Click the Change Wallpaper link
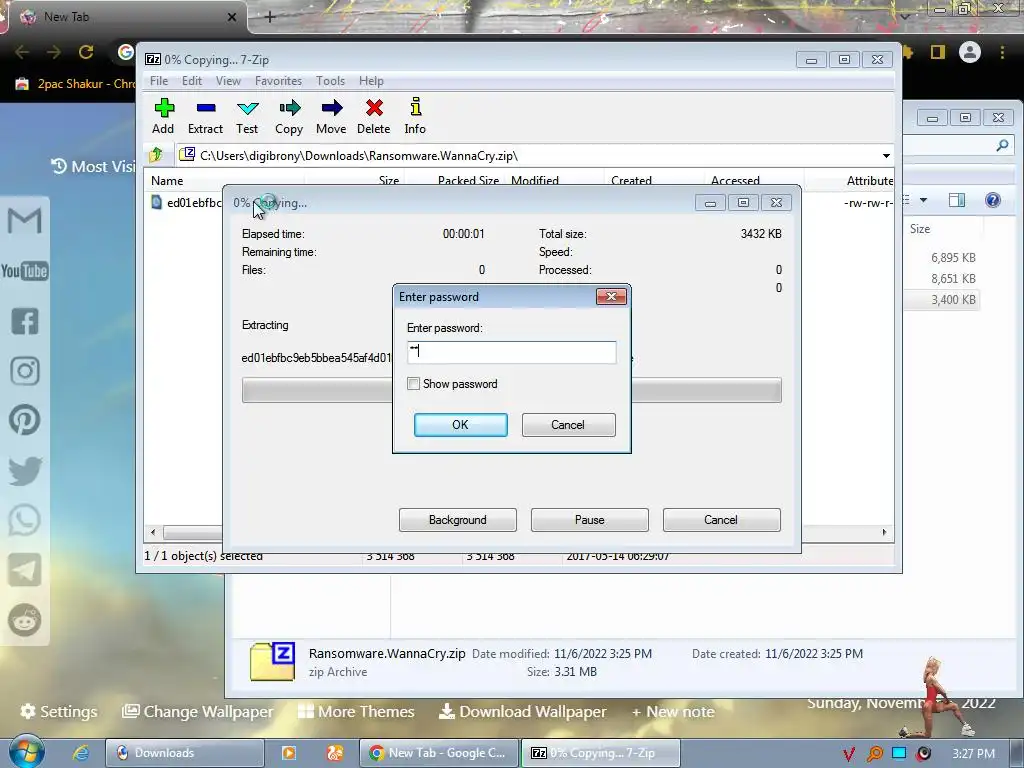Screen dimensions: 1024x768 [x=198, y=711]
